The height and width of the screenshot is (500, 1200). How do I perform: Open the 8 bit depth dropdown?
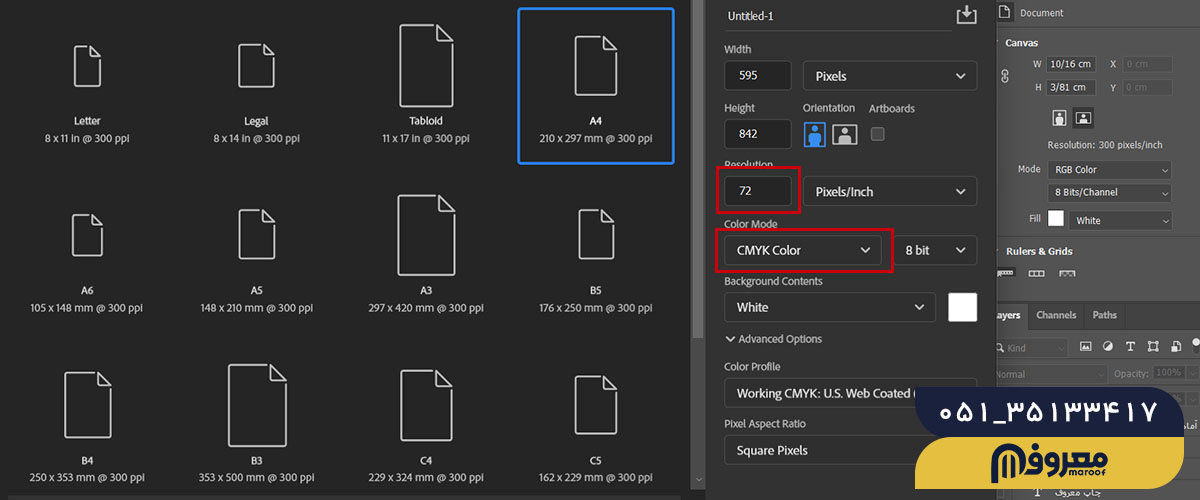pos(934,250)
